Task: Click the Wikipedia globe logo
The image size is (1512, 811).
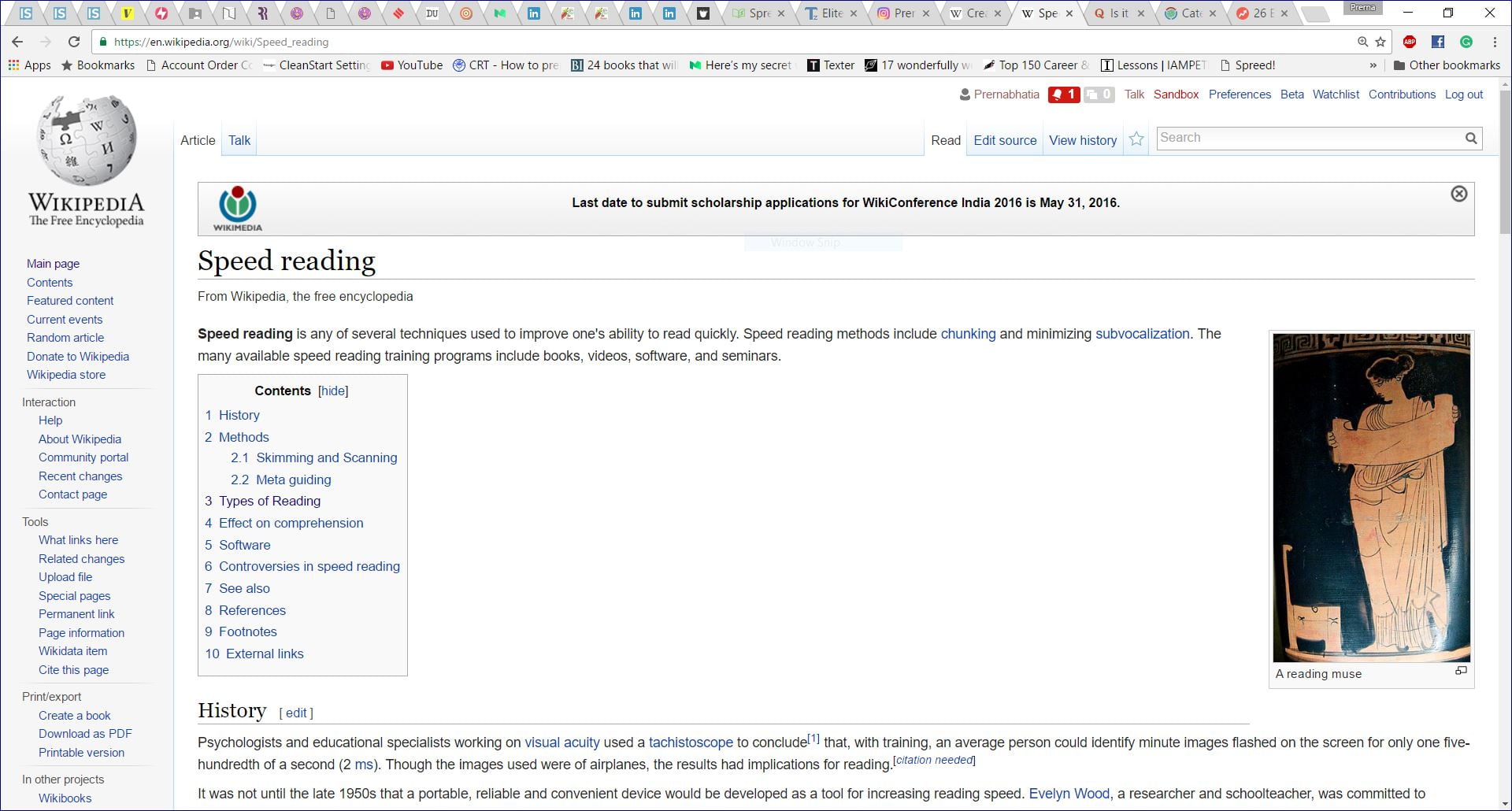Action: tap(87, 142)
